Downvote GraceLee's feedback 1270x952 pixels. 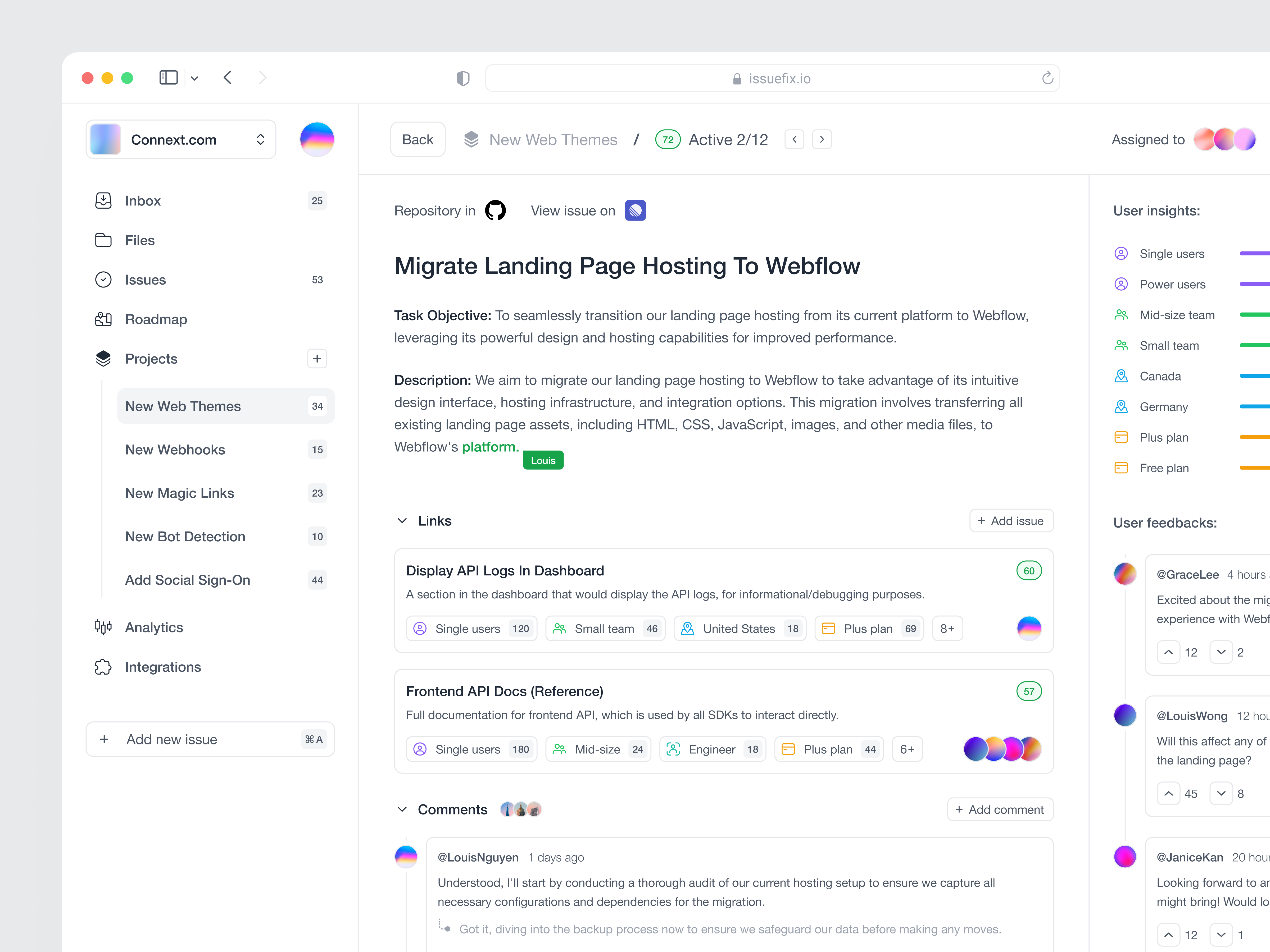[1221, 652]
